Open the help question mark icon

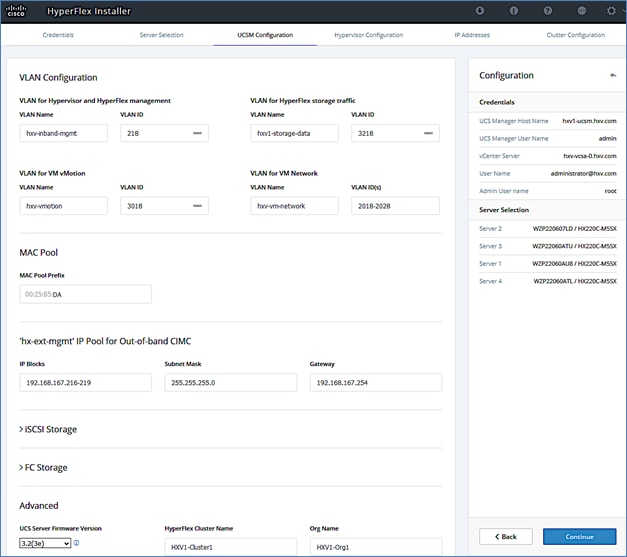tap(548, 11)
